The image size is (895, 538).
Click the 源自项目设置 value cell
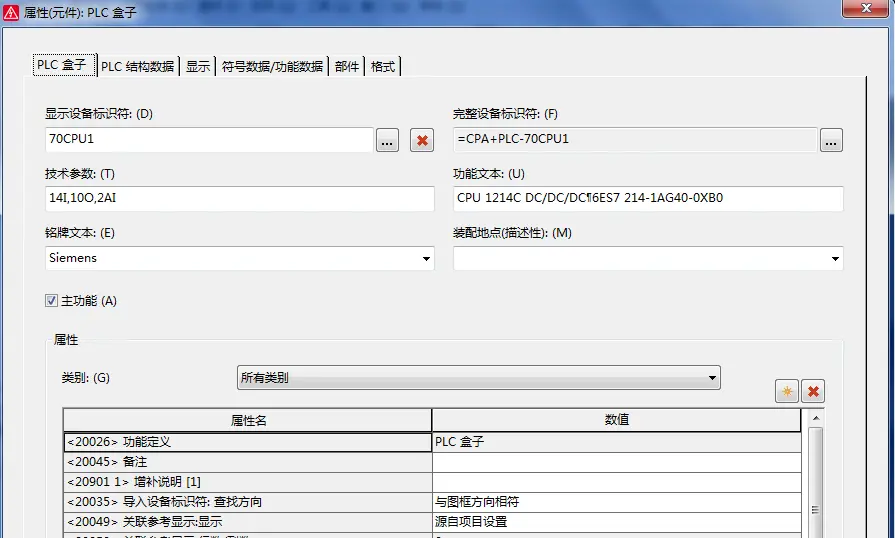(x=616, y=522)
